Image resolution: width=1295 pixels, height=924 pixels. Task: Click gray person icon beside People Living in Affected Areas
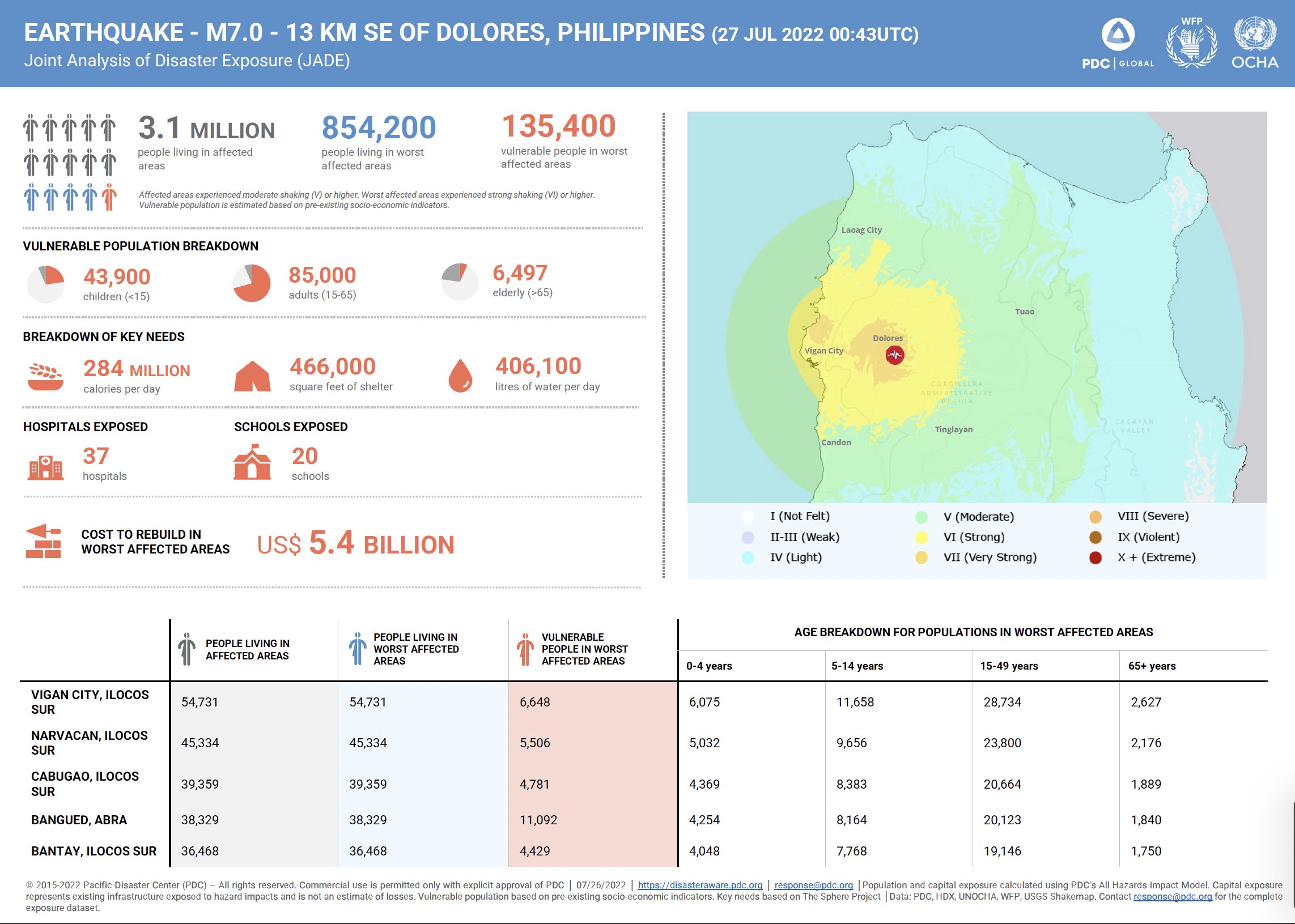point(186,649)
